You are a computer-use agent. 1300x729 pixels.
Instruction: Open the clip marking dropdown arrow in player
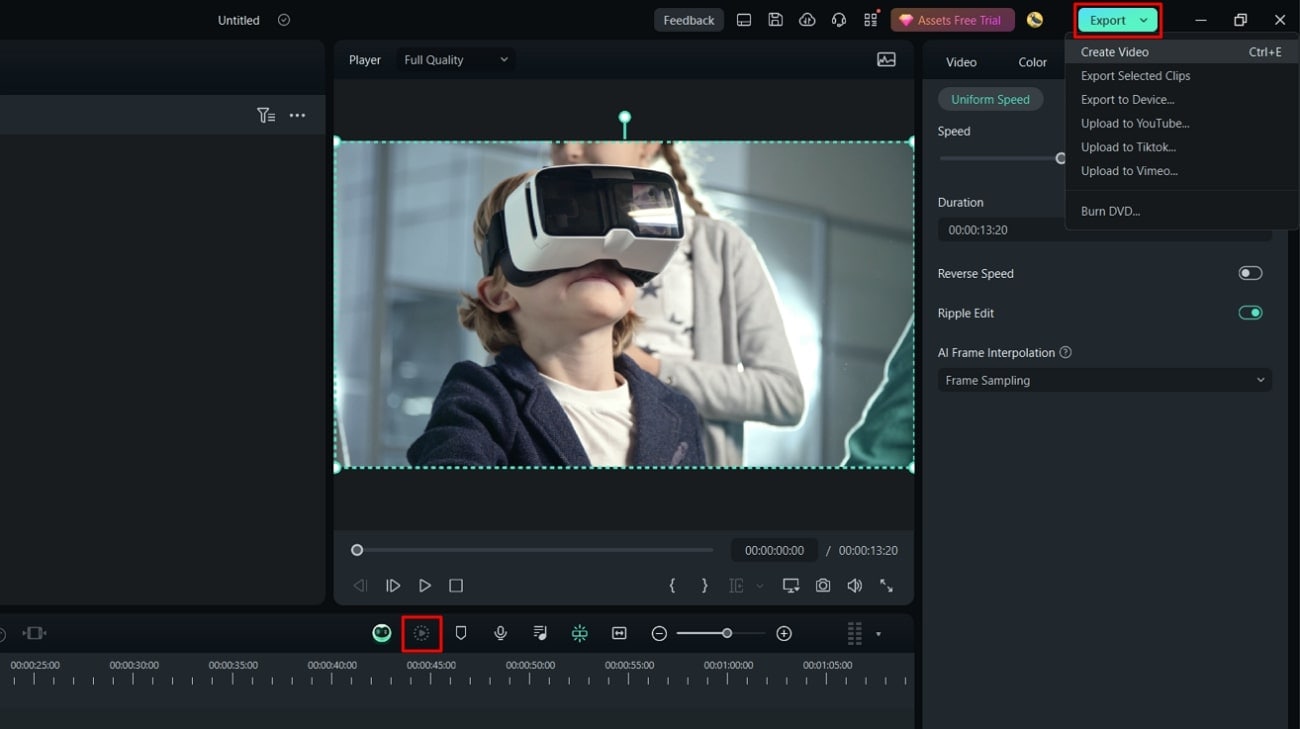pyautogui.click(x=760, y=586)
